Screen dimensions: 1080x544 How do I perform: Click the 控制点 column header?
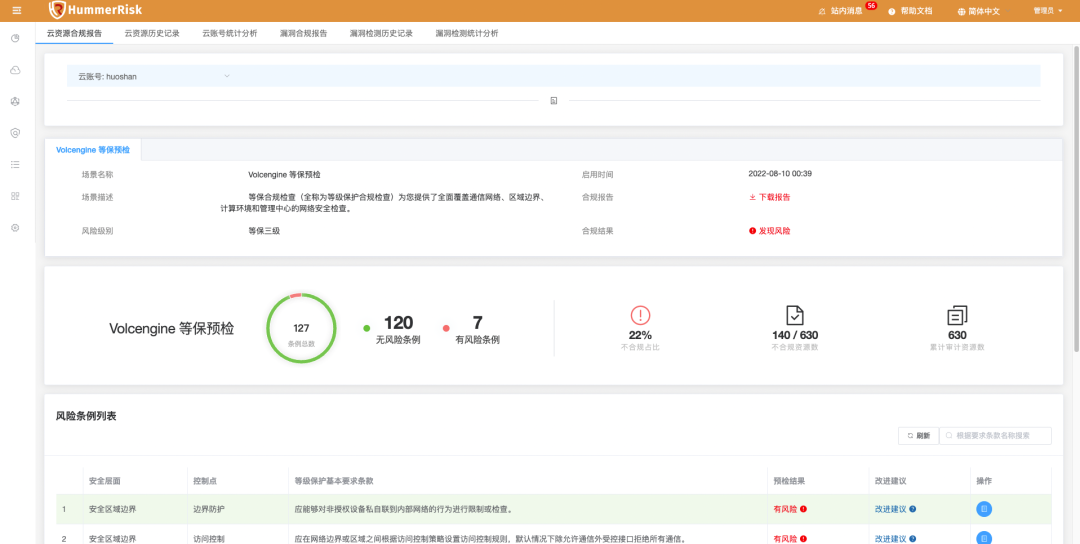(x=206, y=481)
